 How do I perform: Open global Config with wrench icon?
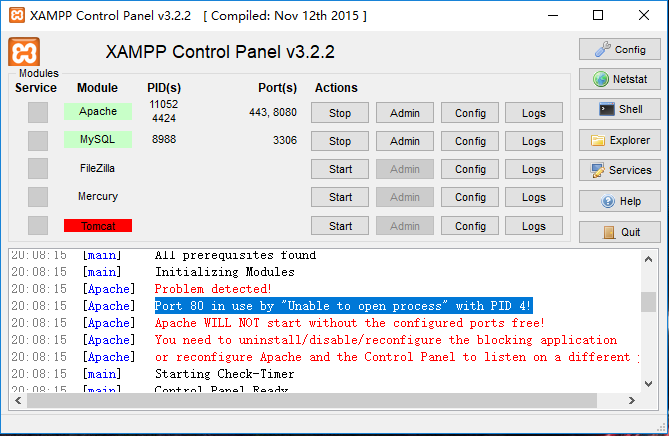[620, 49]
